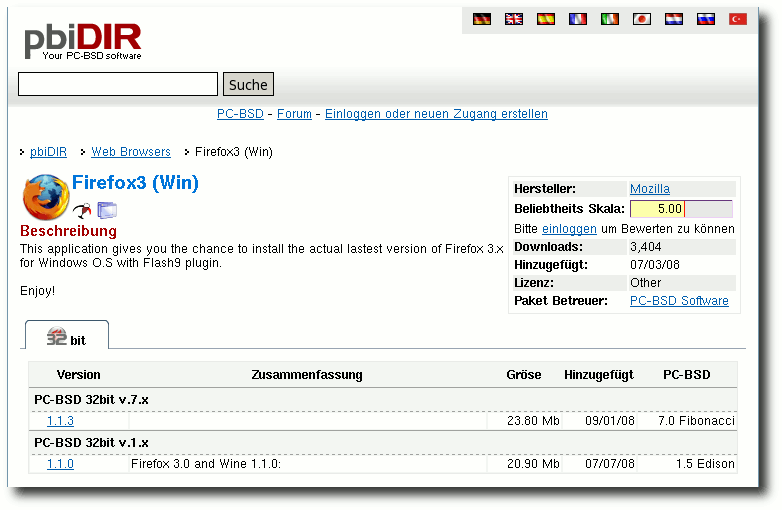Open the Forum link

(x=294, y=114)
